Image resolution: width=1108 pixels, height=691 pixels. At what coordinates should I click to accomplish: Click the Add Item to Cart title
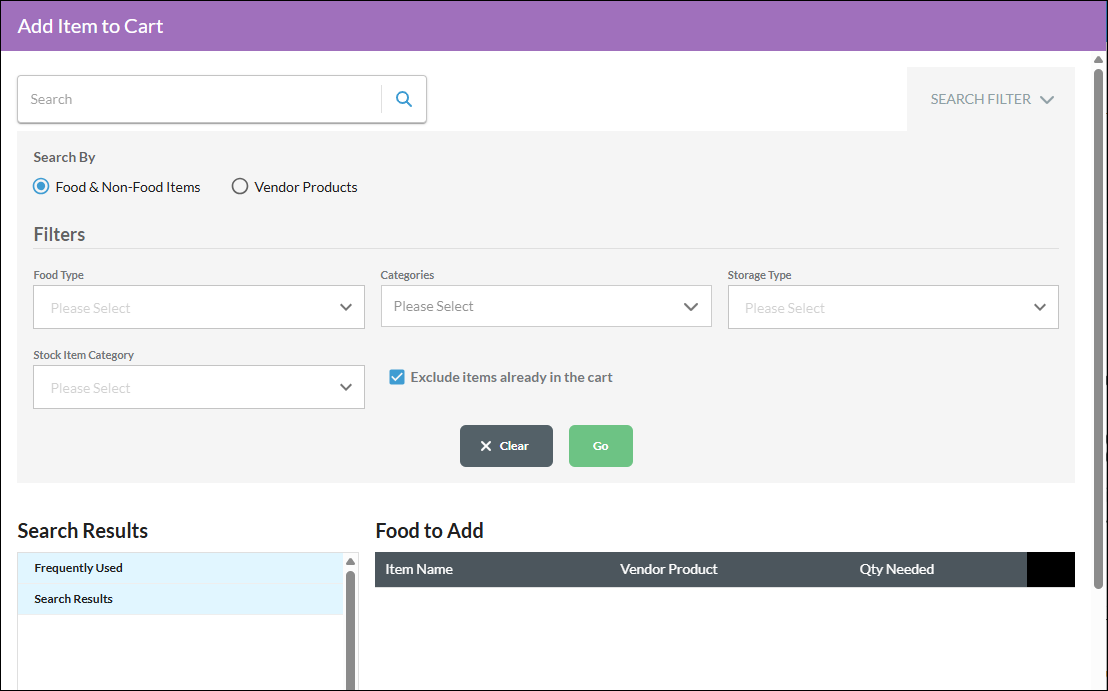coord(90,26)
